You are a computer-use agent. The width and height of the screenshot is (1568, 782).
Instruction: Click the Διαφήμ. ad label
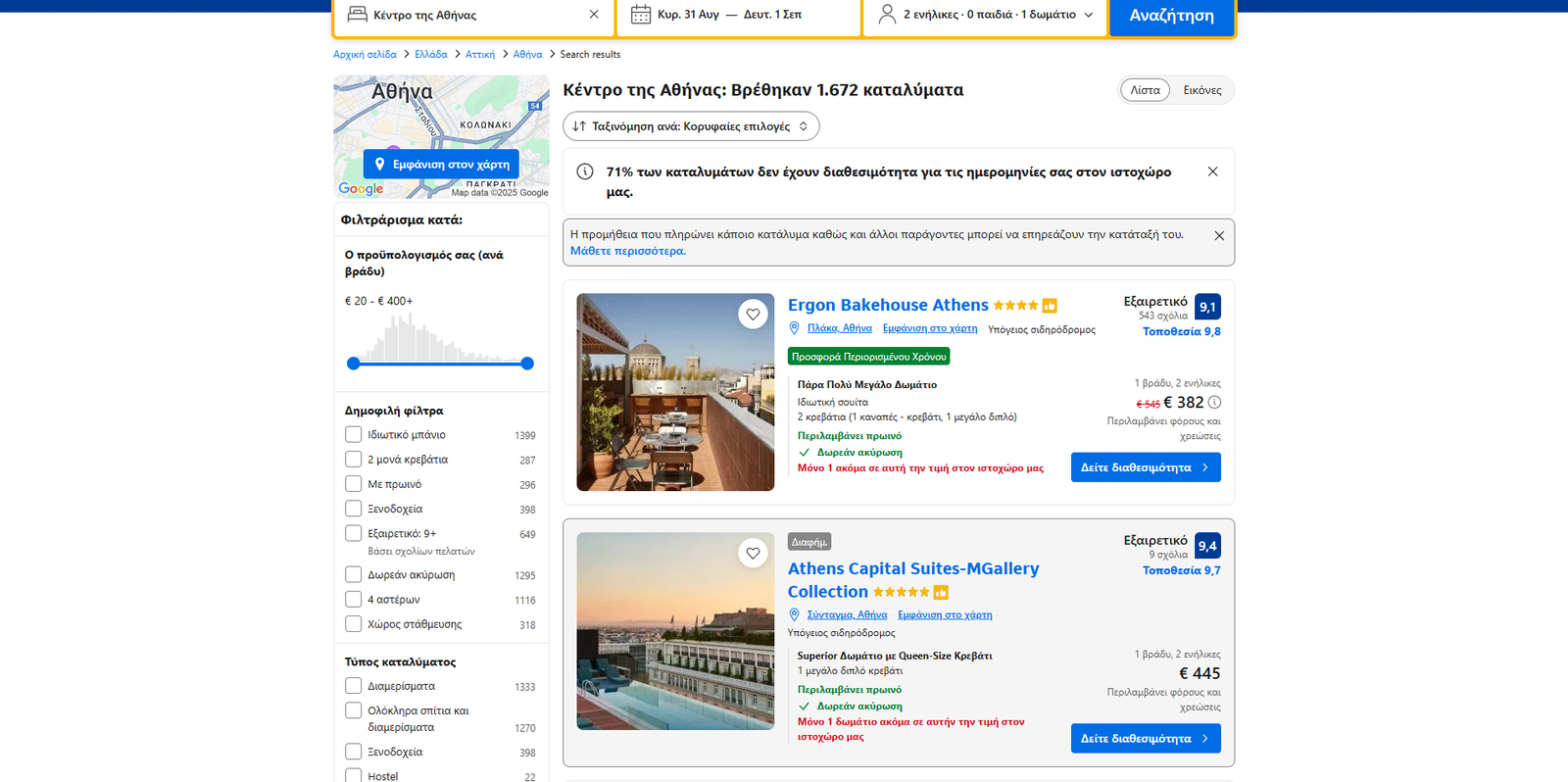coord(809,542)
